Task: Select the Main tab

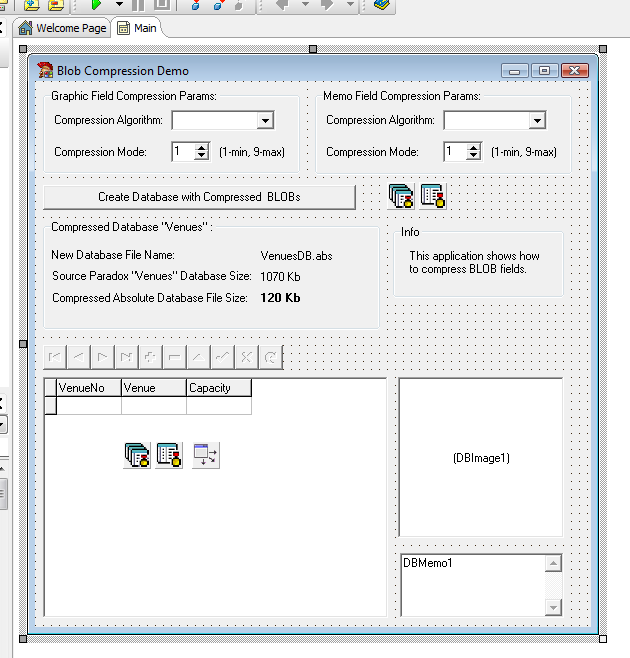Action: click(x=138, y=28)
